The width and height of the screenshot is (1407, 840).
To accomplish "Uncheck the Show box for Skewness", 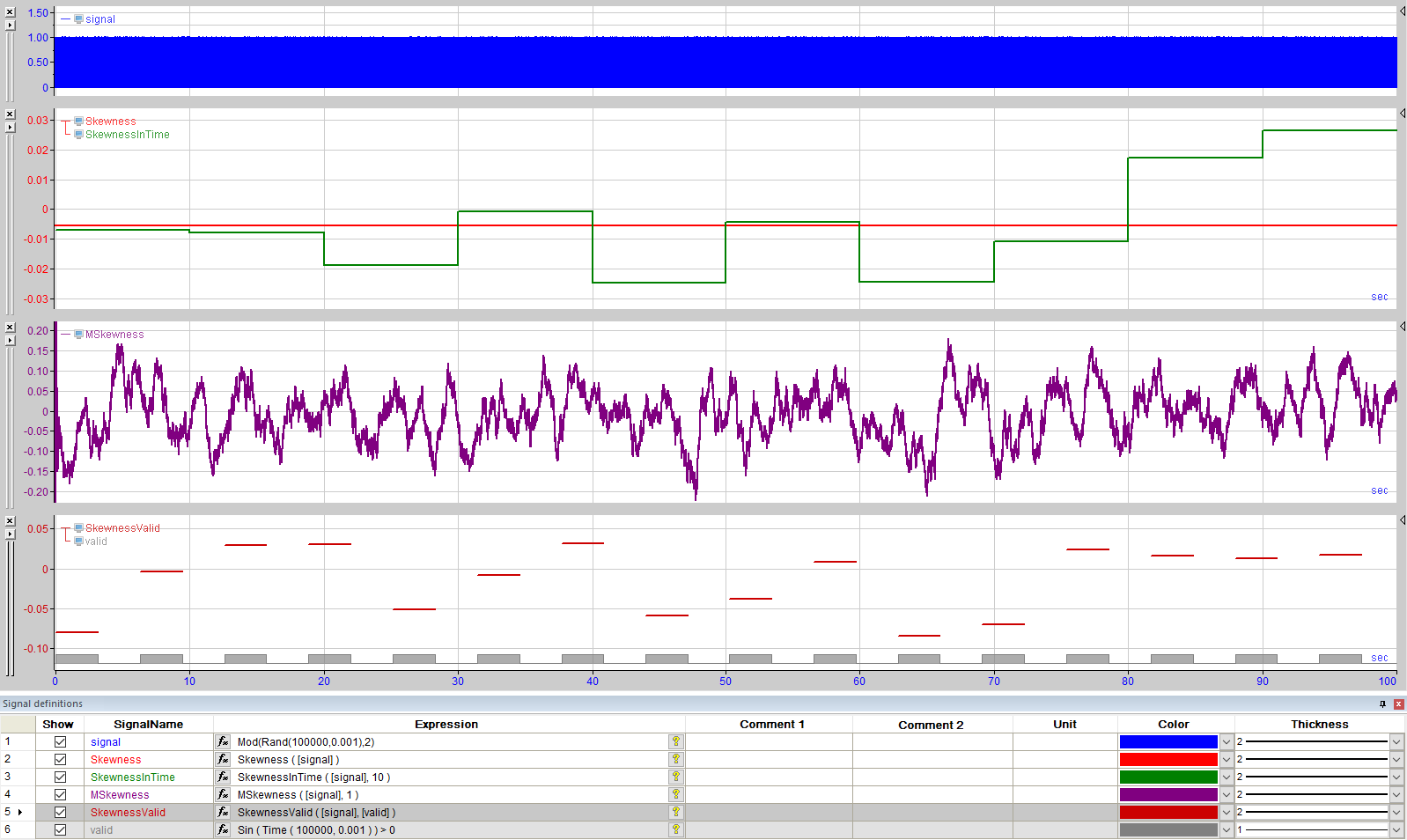I will pyautogui.click(x=60, y=760).
